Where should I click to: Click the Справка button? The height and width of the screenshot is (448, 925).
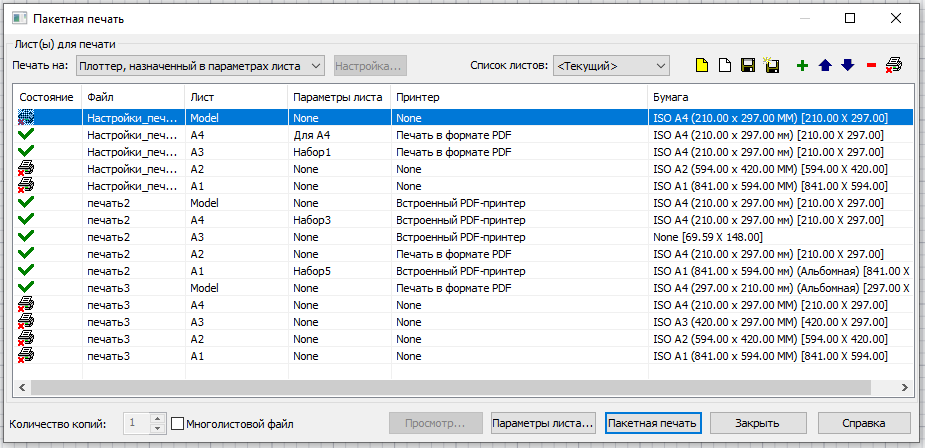(864, 423)
